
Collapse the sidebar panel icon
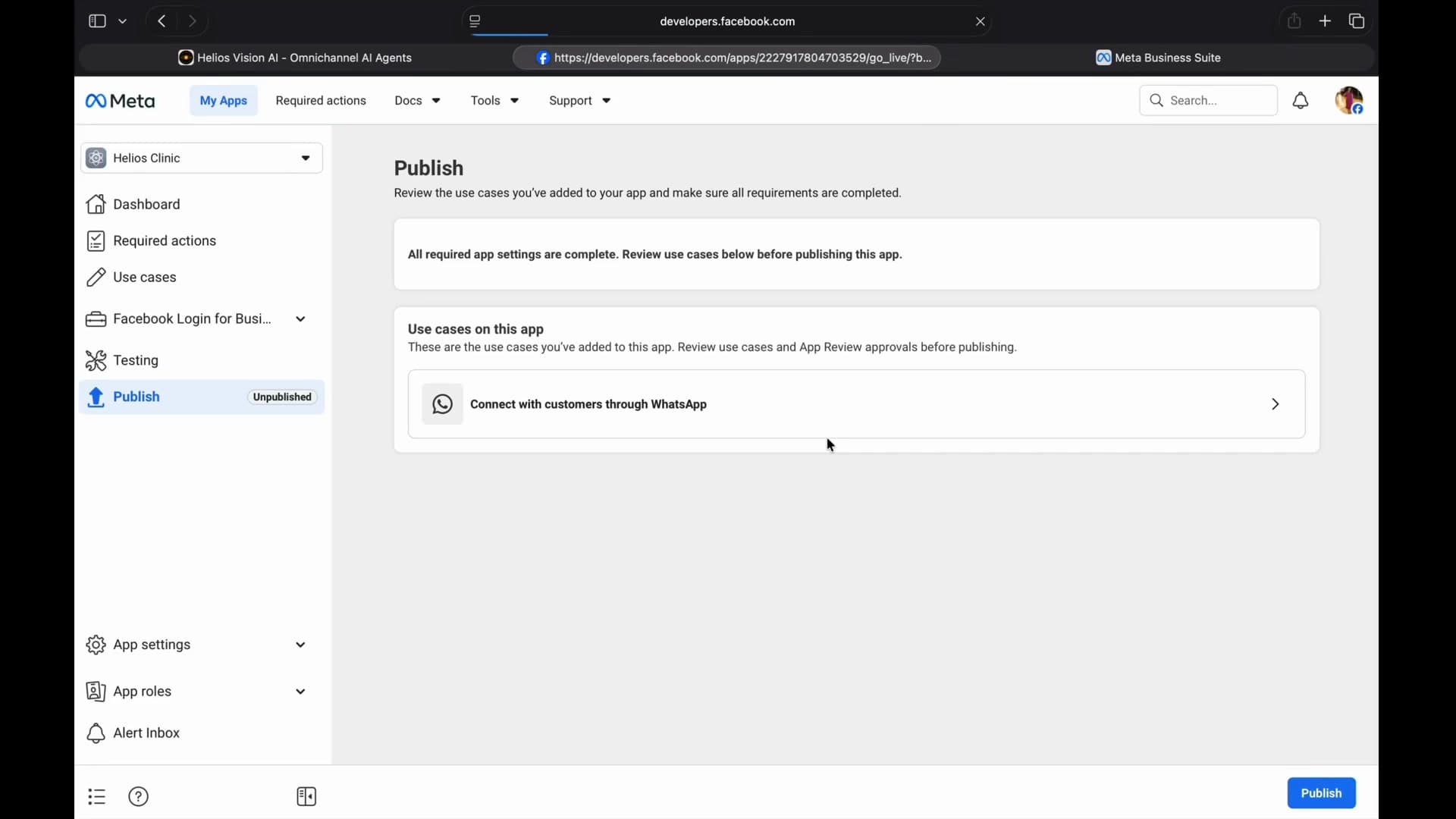(306, 797)
